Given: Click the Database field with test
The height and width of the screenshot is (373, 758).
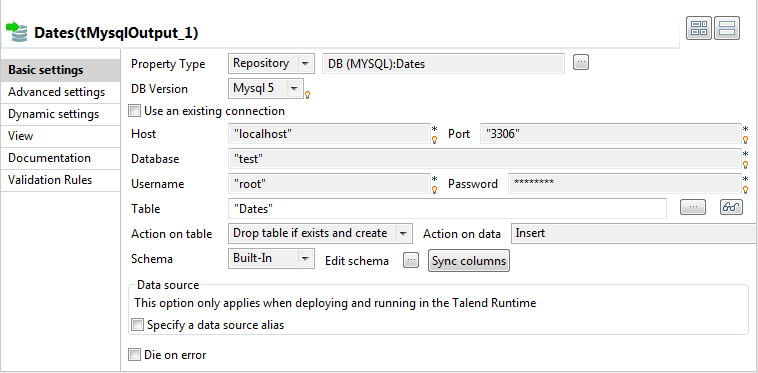Looking at the screenshot, I should (x=485, y=158).
